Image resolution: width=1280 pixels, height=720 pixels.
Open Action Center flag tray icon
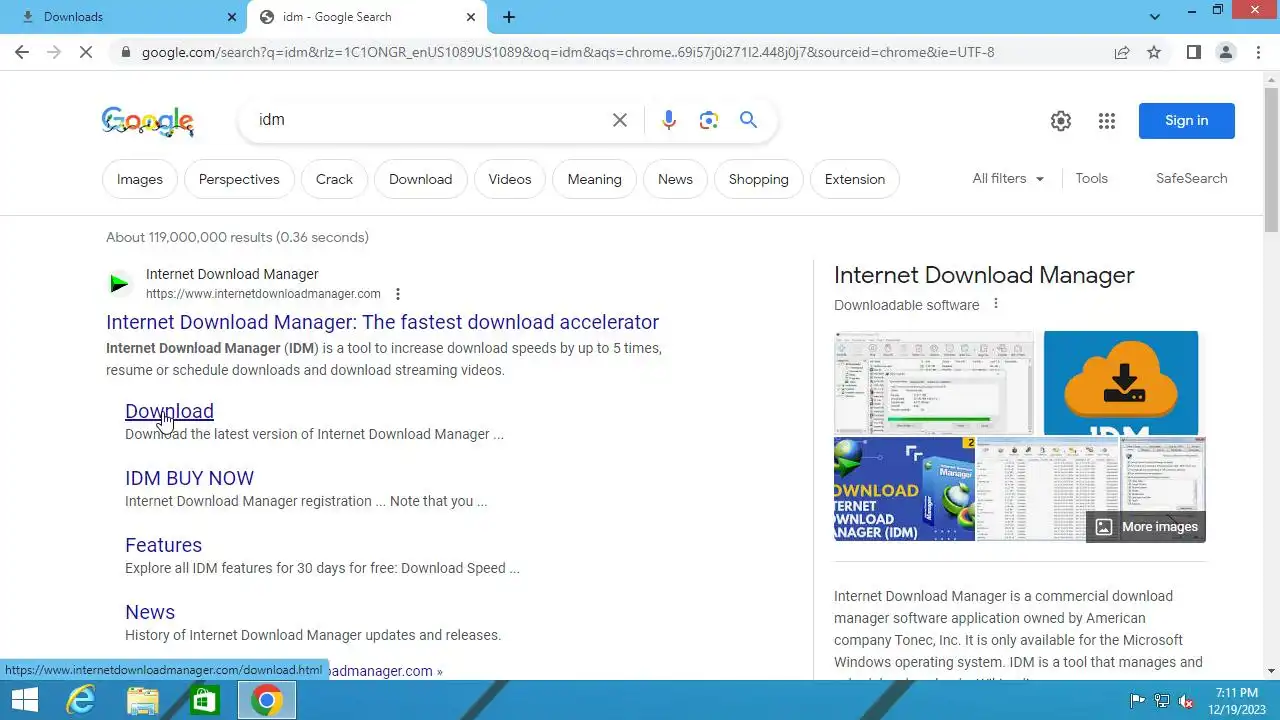(x=1137, y=700)
